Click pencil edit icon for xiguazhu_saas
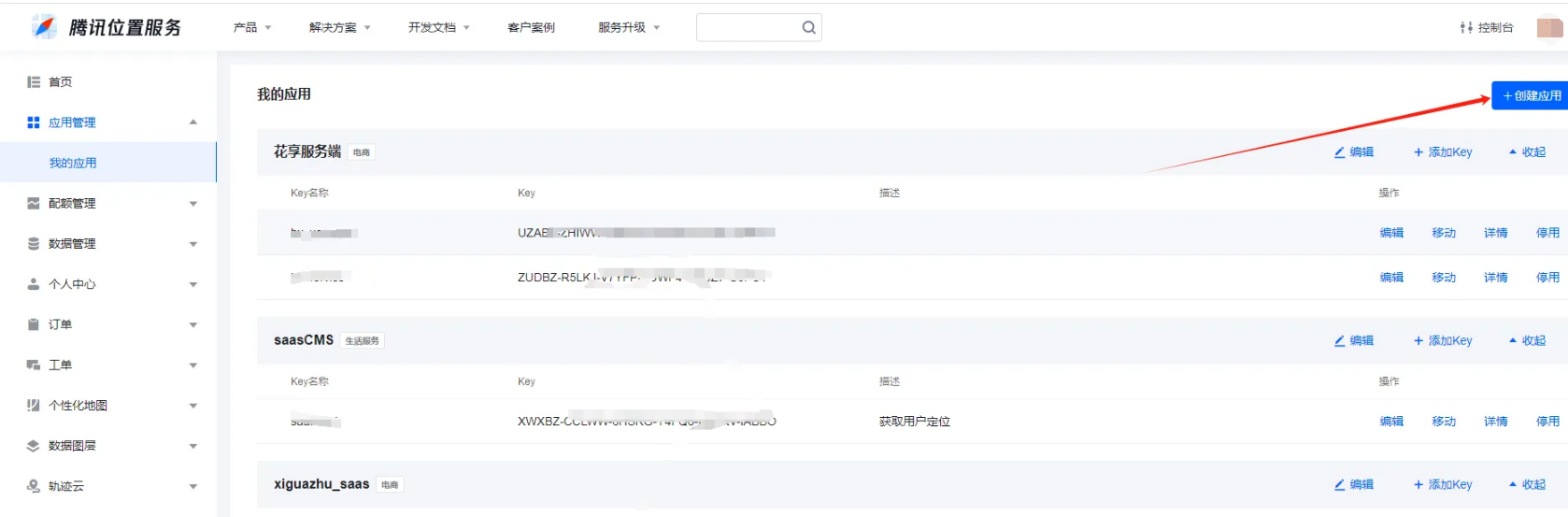Viewport: 1568px width, 517px height. click(x=1340, y=485)
